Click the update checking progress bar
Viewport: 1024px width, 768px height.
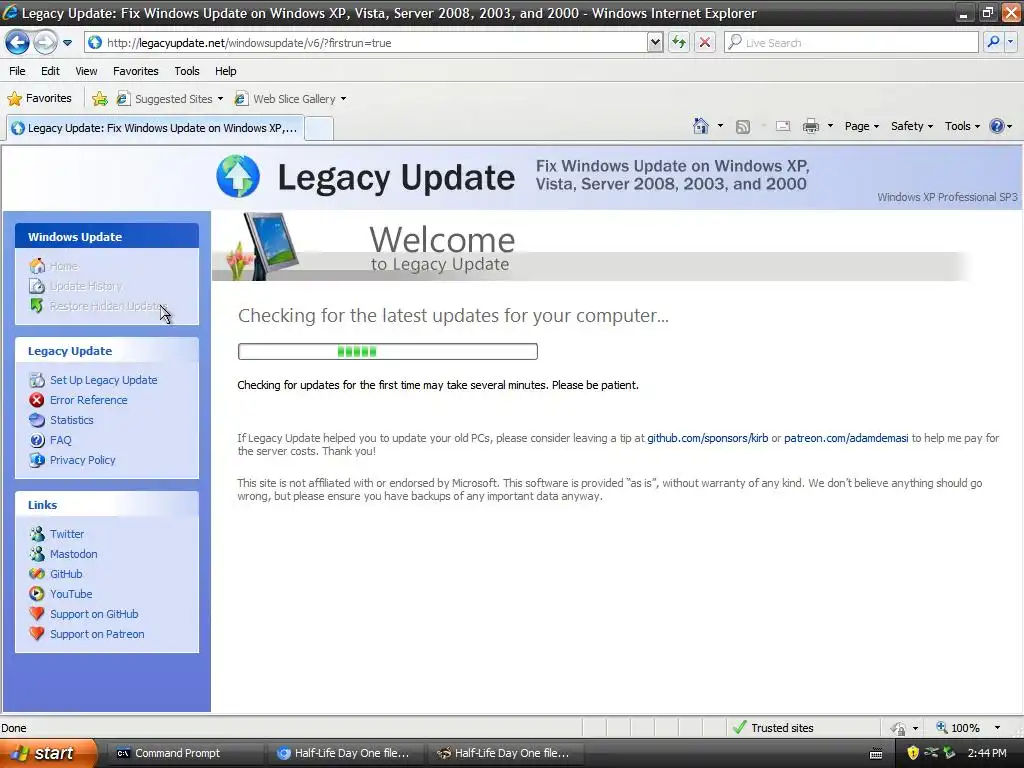coord(388,351)
